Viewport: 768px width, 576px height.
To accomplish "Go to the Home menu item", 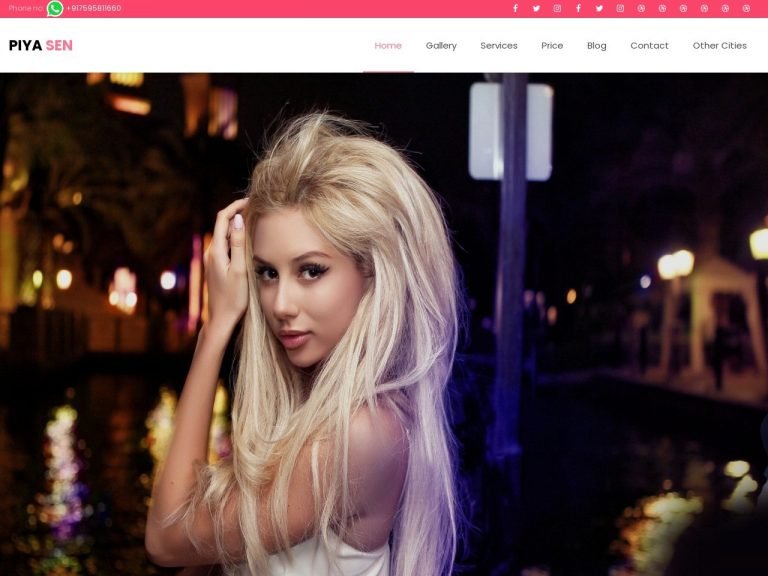I will click(x=388, y=46).
